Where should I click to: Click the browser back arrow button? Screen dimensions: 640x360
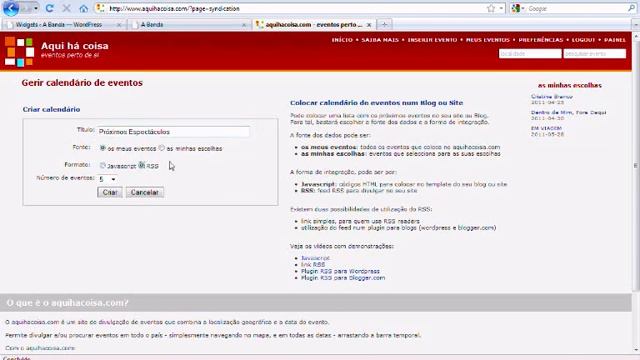coord(11,8)
